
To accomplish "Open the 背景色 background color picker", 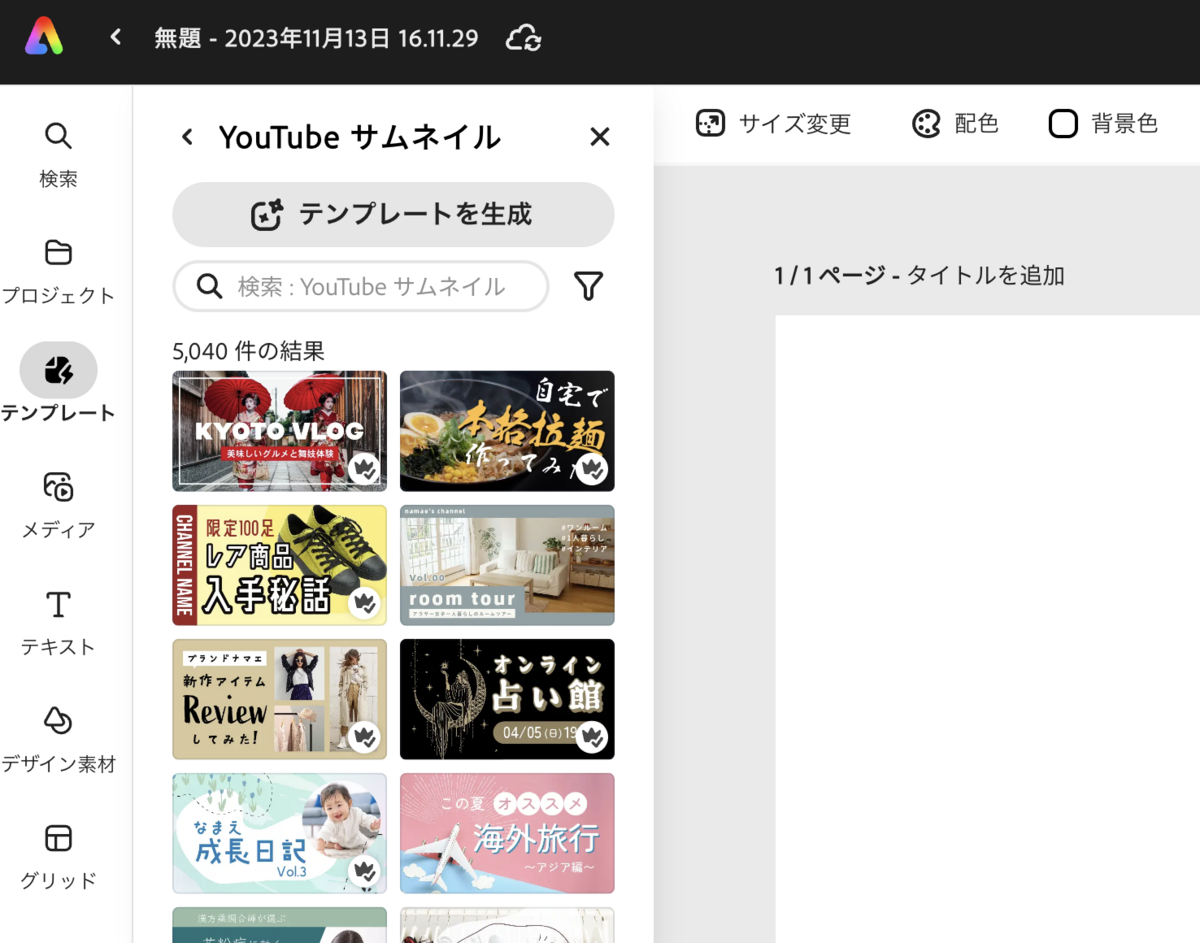I will 1103,124.
